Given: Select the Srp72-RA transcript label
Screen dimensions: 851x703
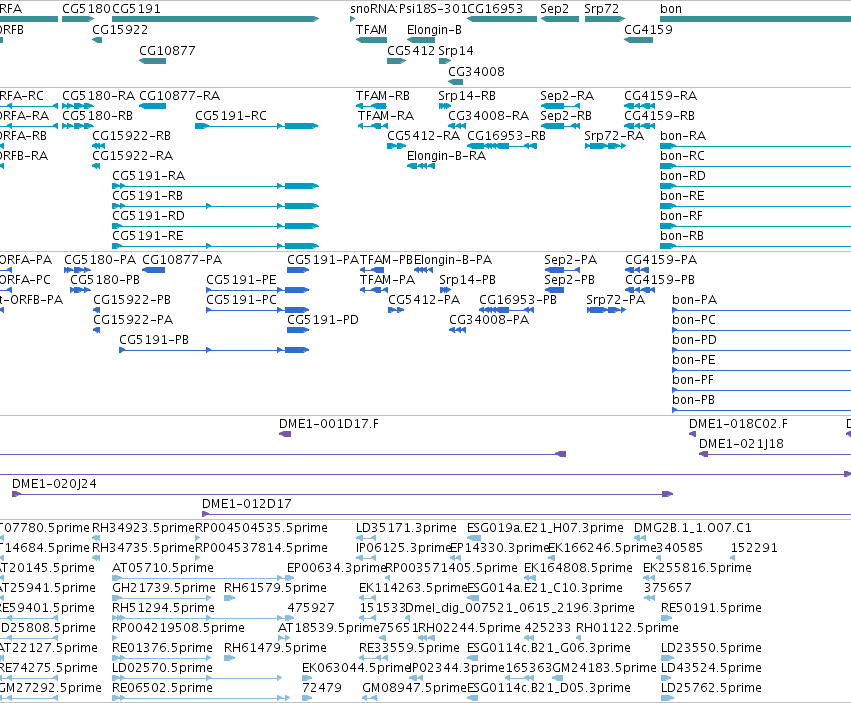Looking at the screenshot, I should [614, 136].
